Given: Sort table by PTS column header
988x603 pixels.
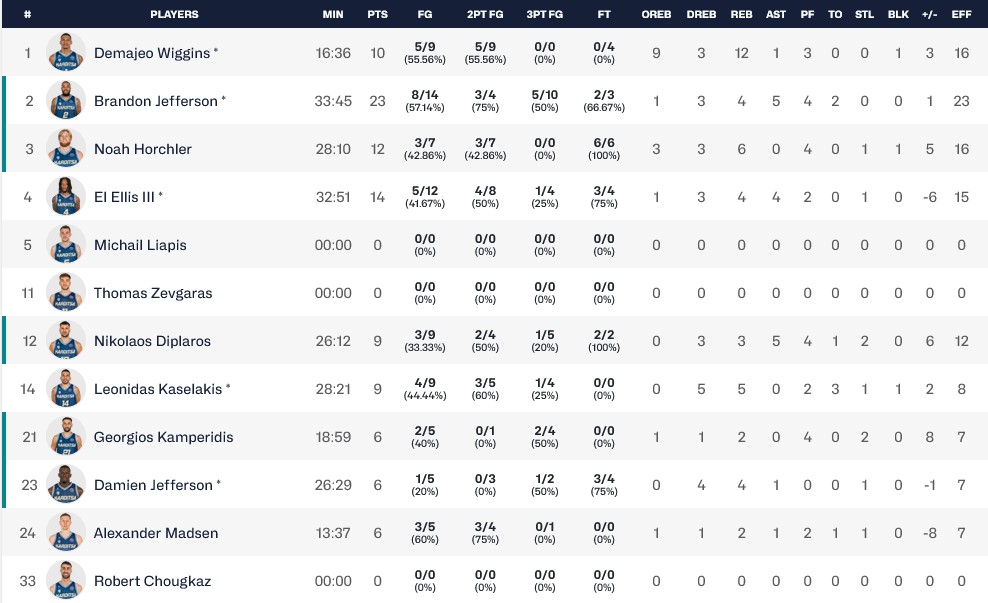Looking at the screenshot, I should pyautogui.click(x=377, y=15).
